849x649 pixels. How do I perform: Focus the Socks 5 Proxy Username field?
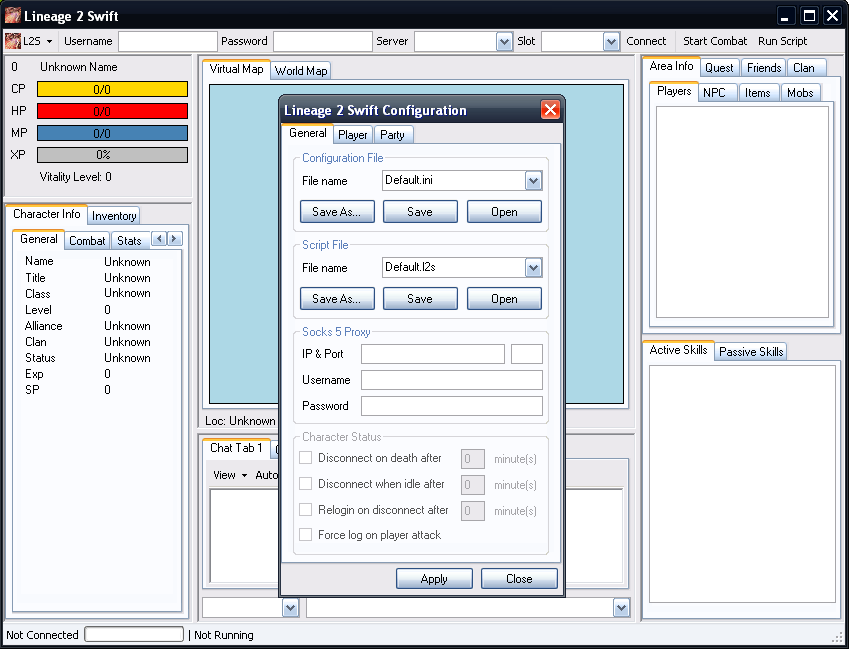tap(452, 380)
